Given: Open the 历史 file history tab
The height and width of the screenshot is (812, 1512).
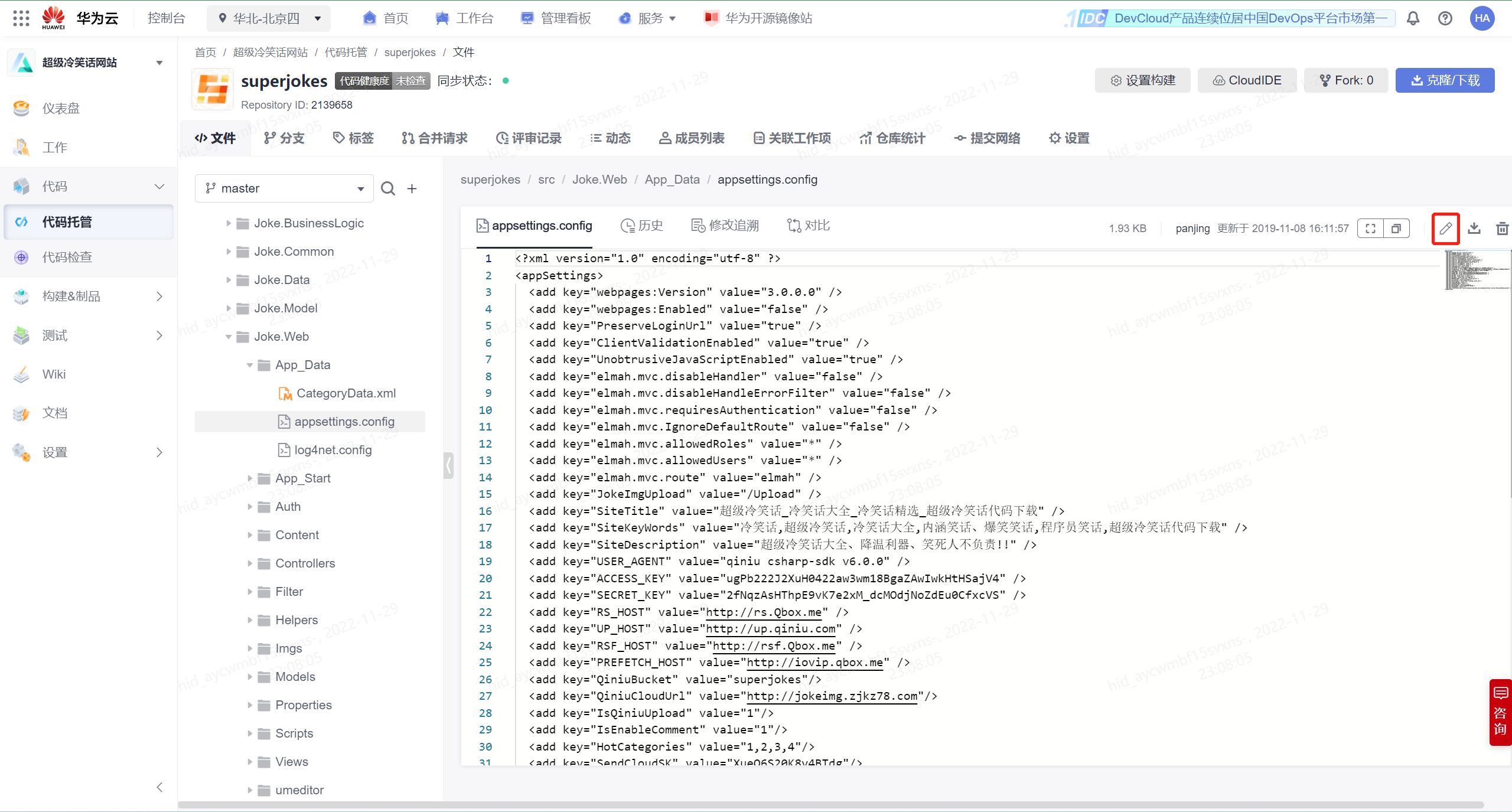Looking at the screenshot, I should click(642, 226).
